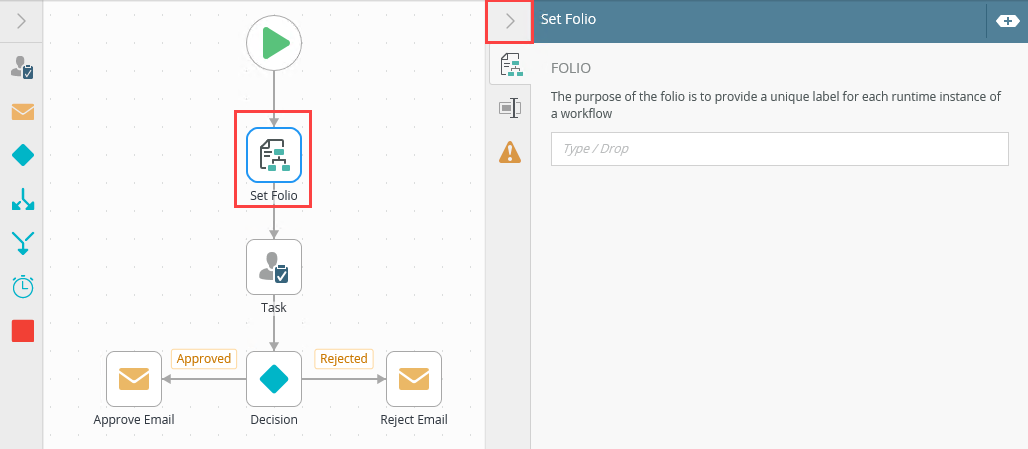Screen dimensions: 1028x449
Task: Select the Task step node
Action: pos(274,267)
